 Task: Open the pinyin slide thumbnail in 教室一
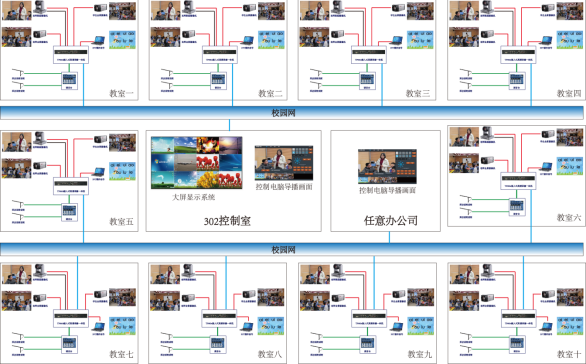pyautogui.click(x=122, y=40)
